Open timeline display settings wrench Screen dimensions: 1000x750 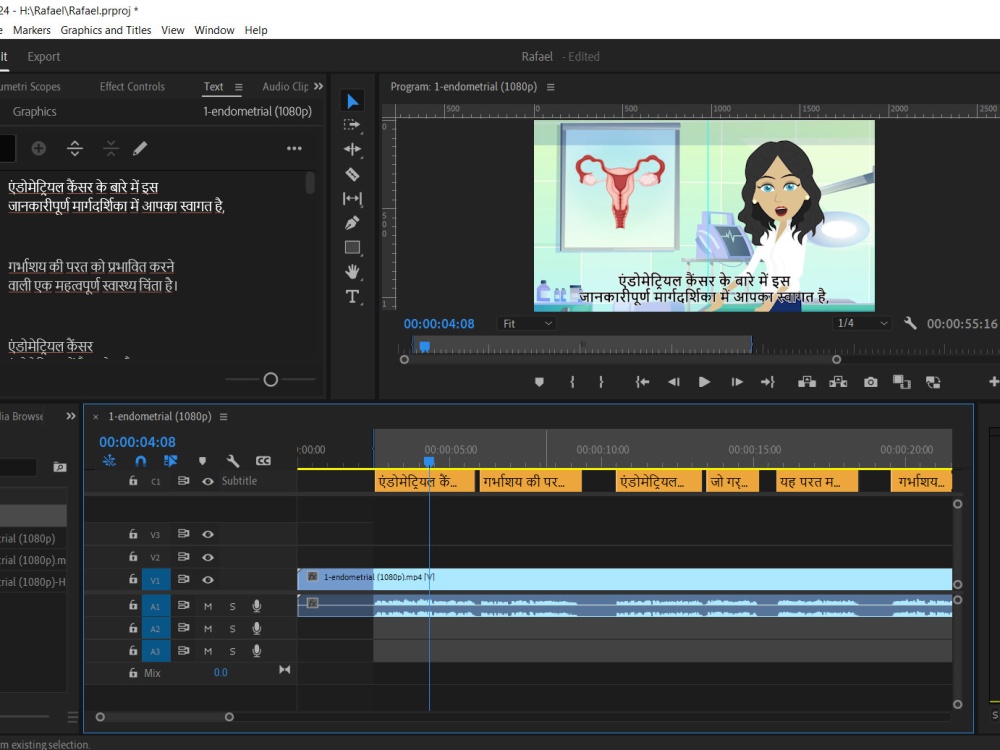click(233, 460)
